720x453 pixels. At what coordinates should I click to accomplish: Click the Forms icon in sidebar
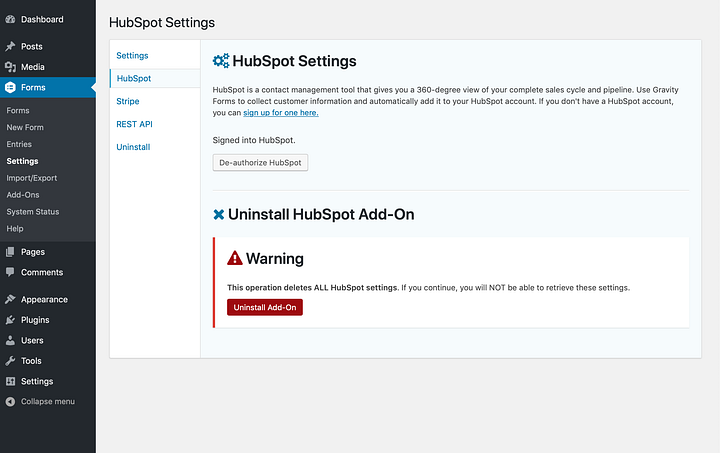tap(10, 87)
